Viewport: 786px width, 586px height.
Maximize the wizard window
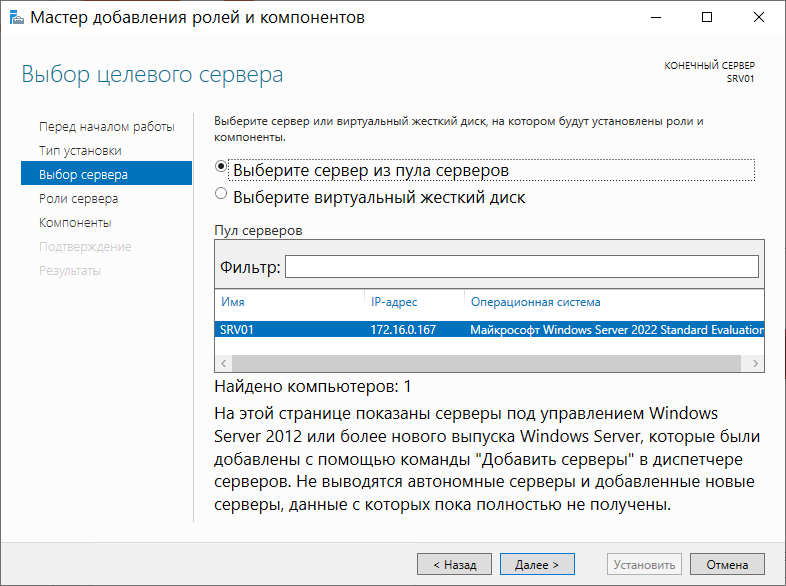[x=707, y=18]
